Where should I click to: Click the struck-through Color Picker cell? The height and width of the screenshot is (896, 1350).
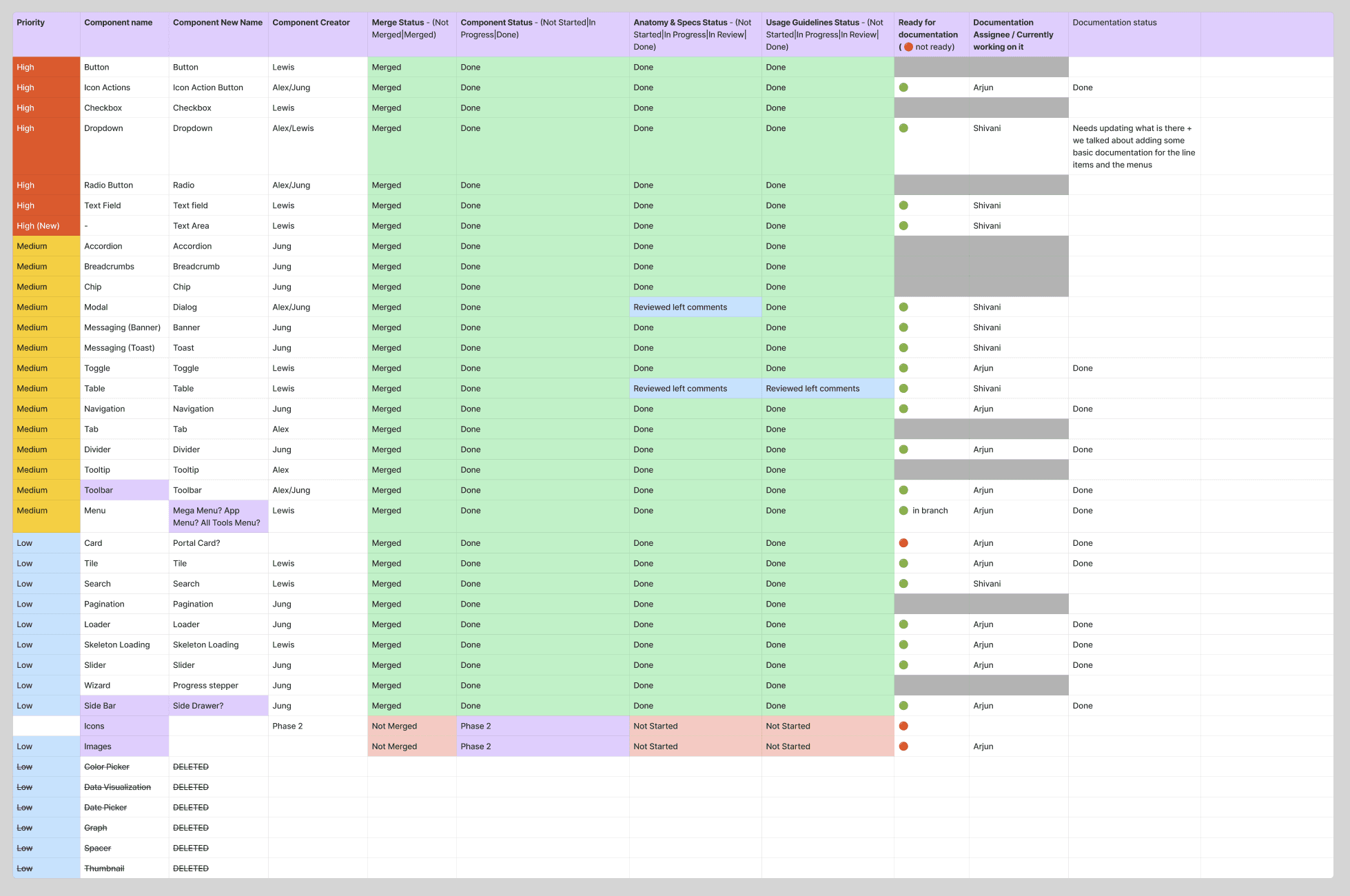tap(107, 766)
